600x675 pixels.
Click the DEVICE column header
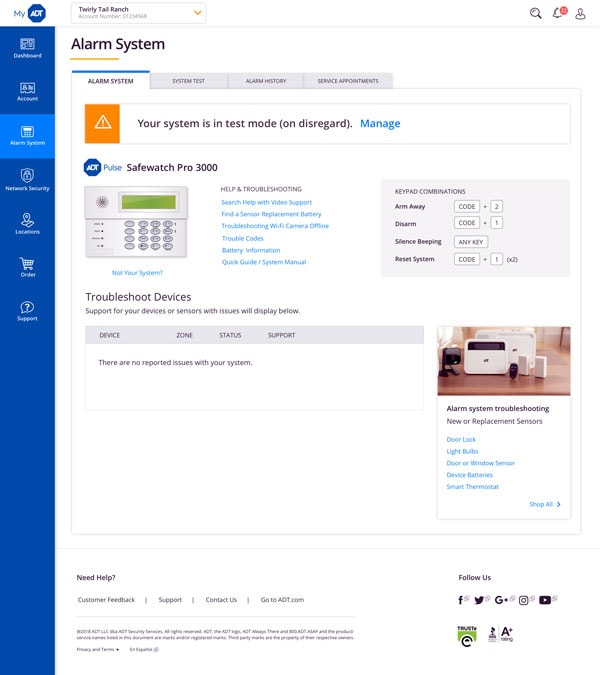(109, 335)
